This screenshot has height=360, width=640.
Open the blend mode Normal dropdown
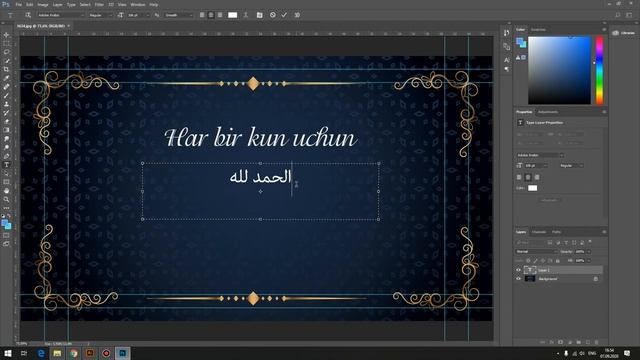tap(536, 252)
